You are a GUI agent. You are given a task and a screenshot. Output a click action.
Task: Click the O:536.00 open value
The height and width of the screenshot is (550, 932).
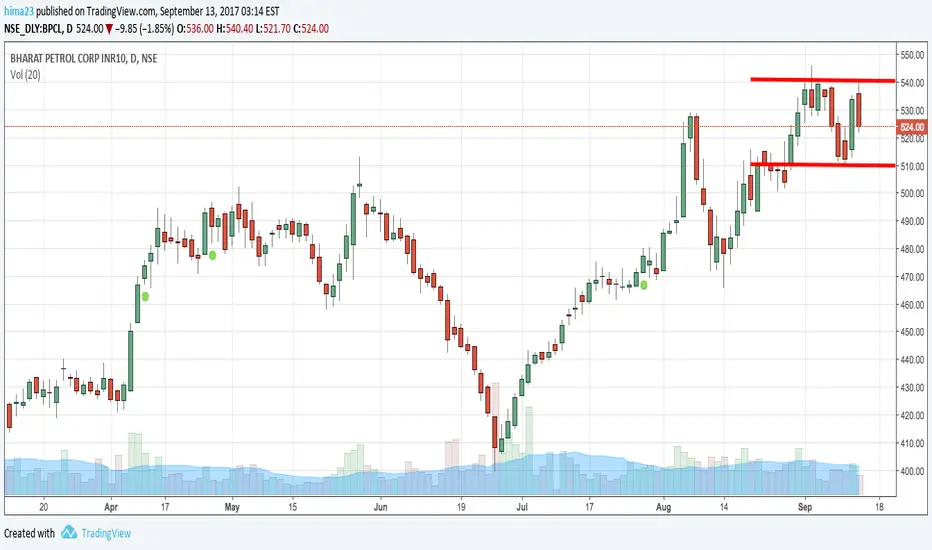[x=196, y=29]
